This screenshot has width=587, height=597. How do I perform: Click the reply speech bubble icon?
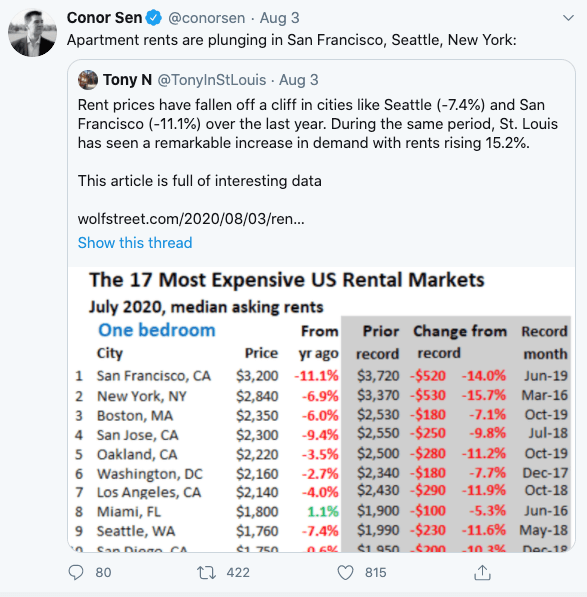pos(76,572)
